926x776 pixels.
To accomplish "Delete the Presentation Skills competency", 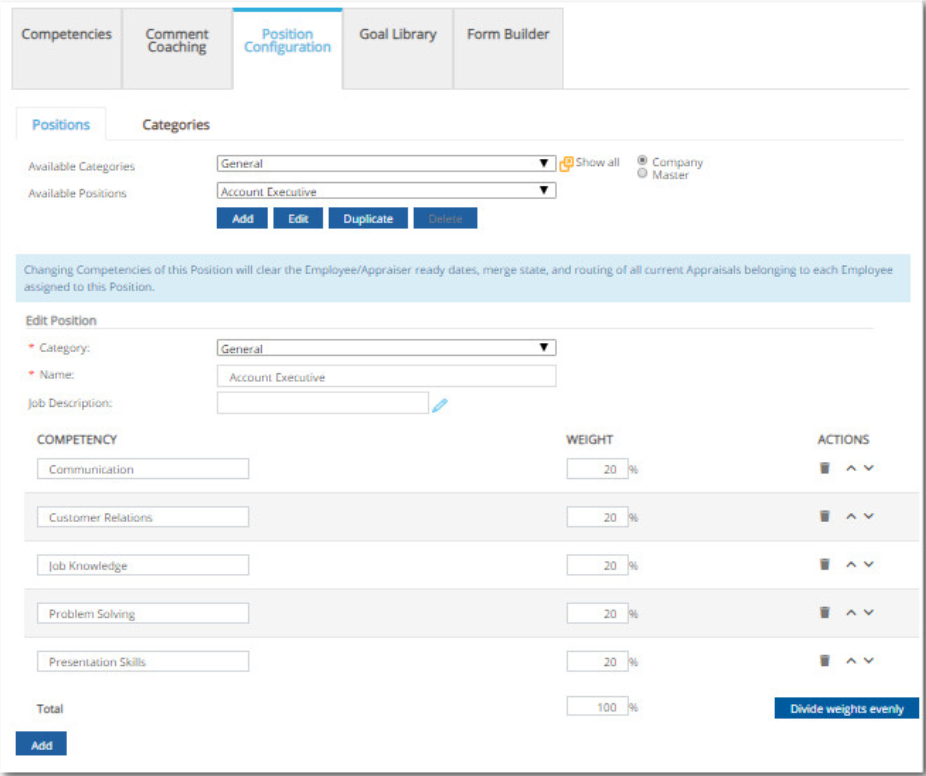I will coord(825,660).
